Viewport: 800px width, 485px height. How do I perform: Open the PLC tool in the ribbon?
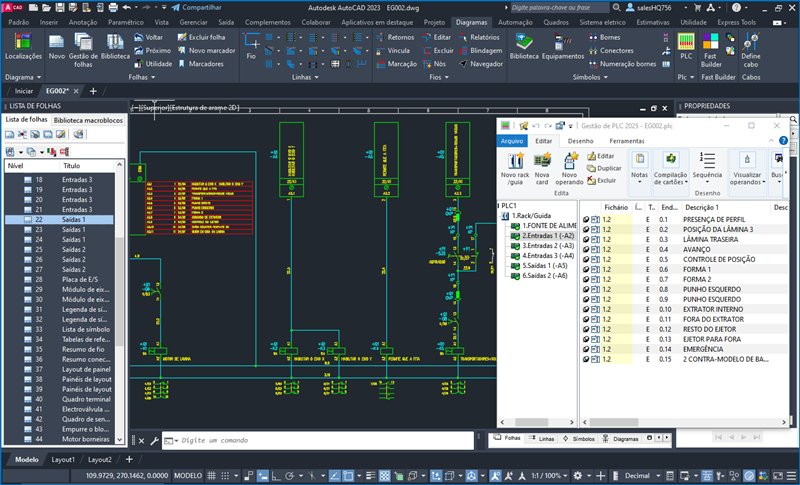686,46
